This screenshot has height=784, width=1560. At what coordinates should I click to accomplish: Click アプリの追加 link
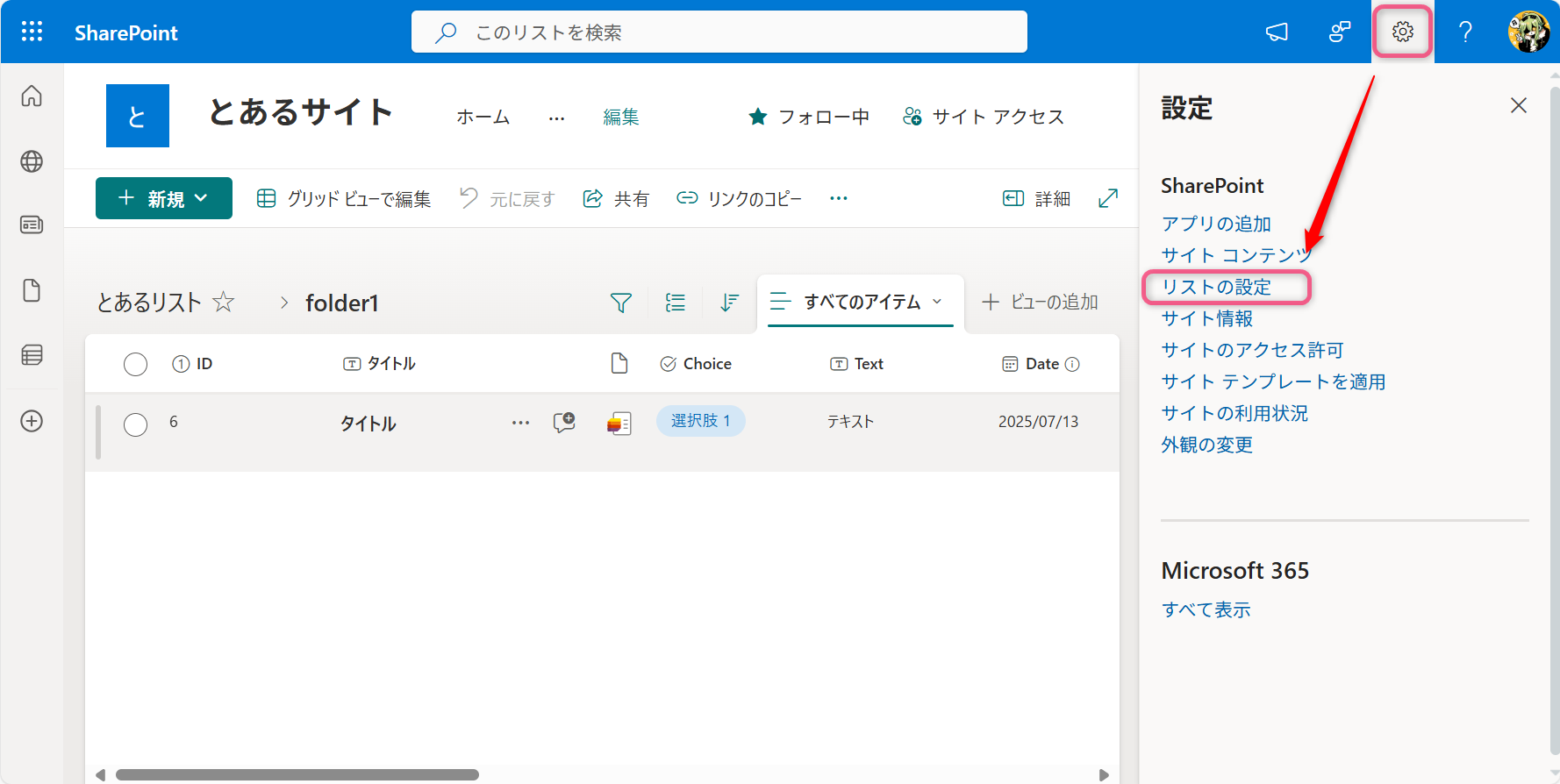(1216, 224)
